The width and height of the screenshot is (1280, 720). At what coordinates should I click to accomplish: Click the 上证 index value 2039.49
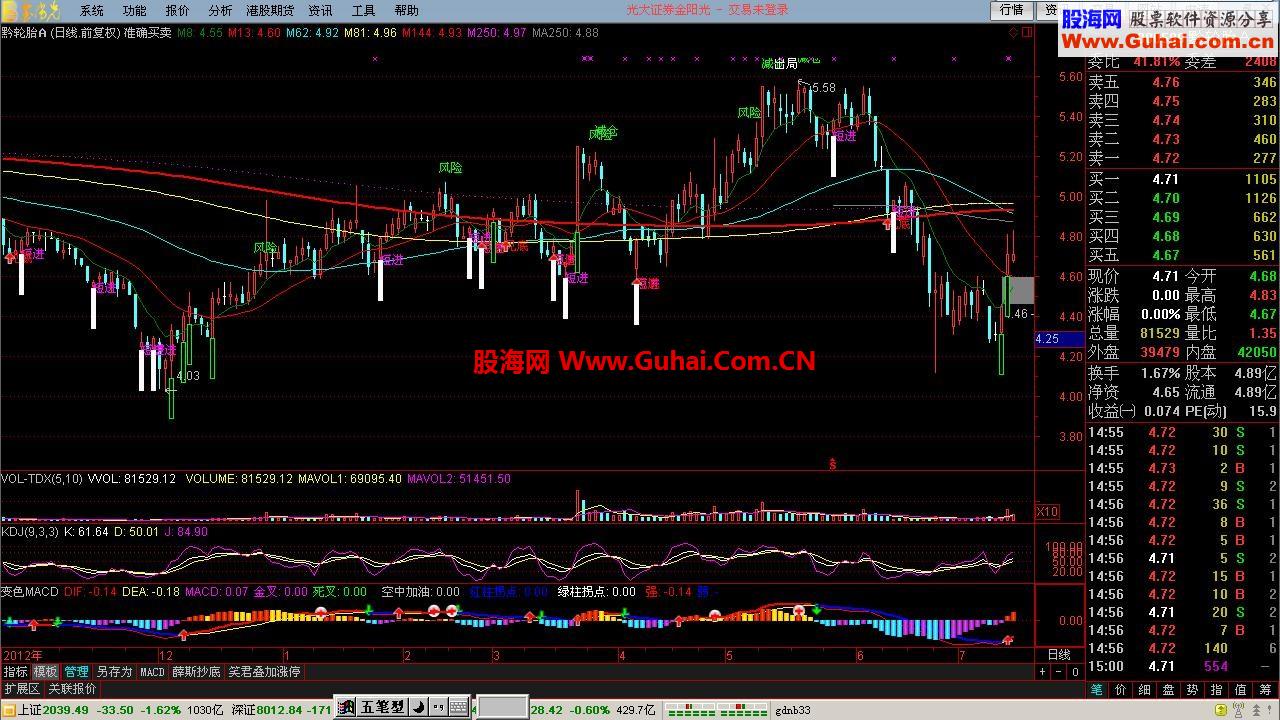66,710
